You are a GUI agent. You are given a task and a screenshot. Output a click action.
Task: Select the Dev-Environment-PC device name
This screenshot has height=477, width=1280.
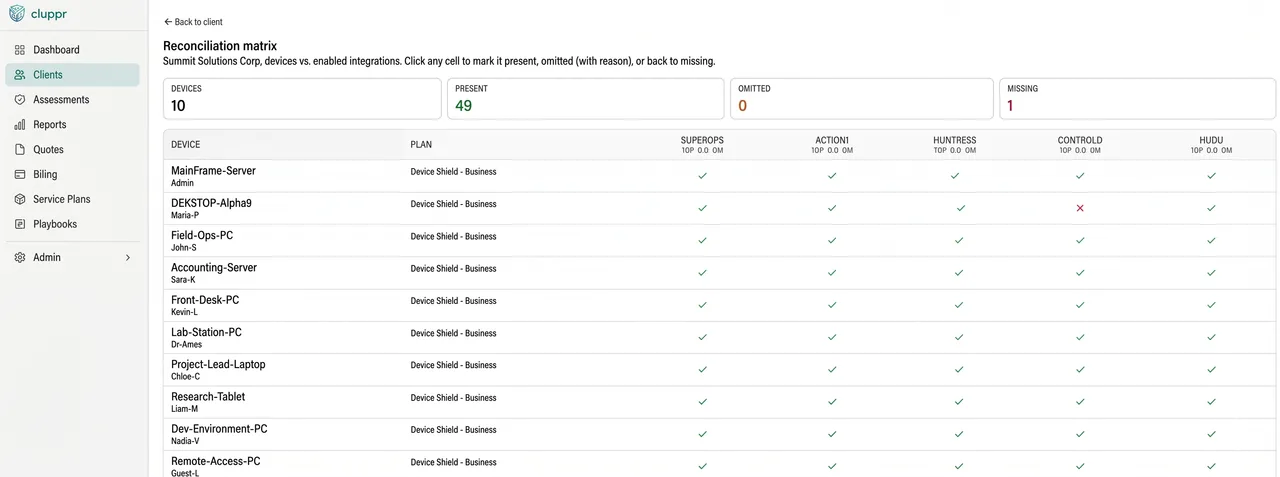click(219, 429)
